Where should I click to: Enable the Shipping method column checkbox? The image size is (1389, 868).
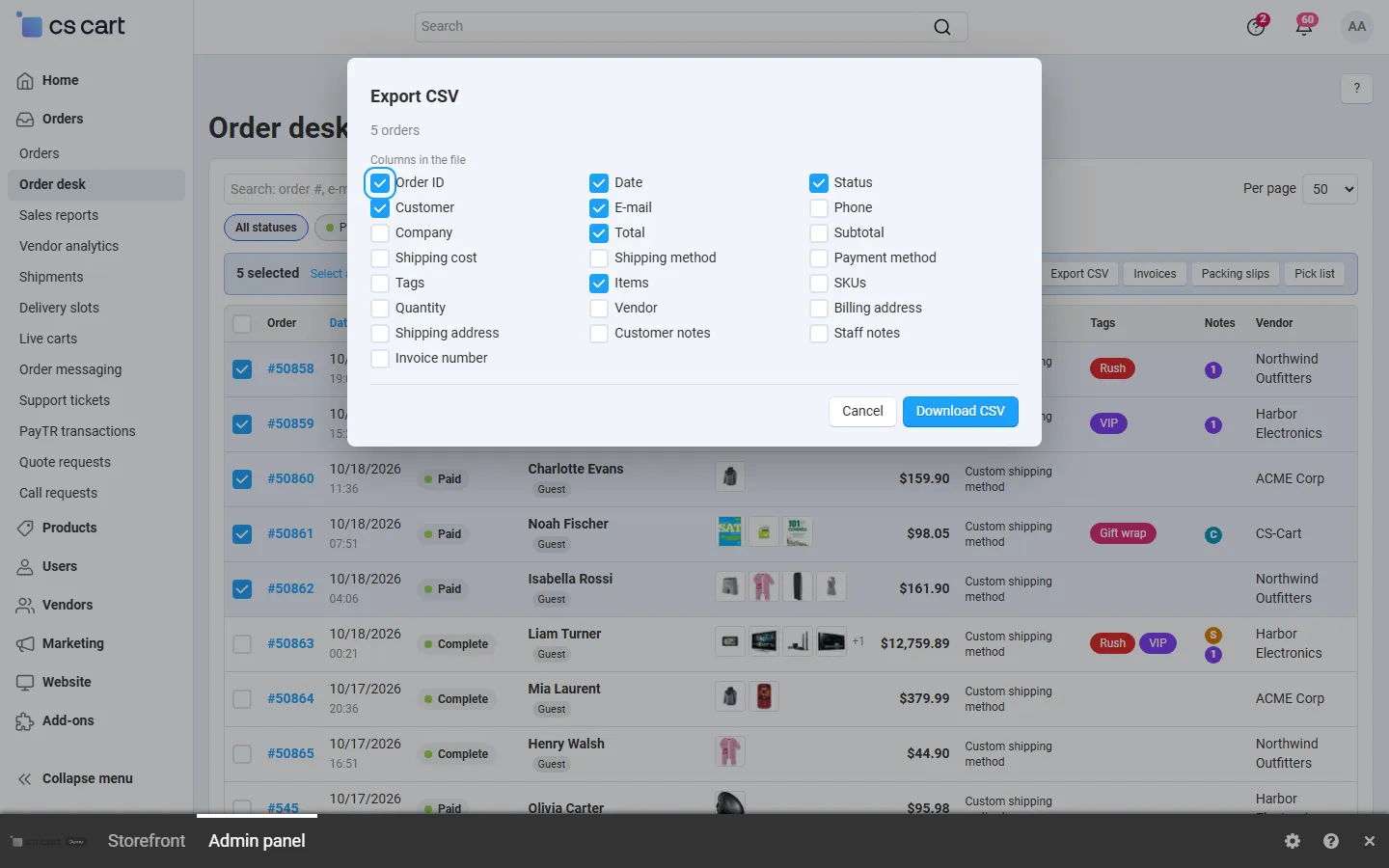[x=599, y=258]
